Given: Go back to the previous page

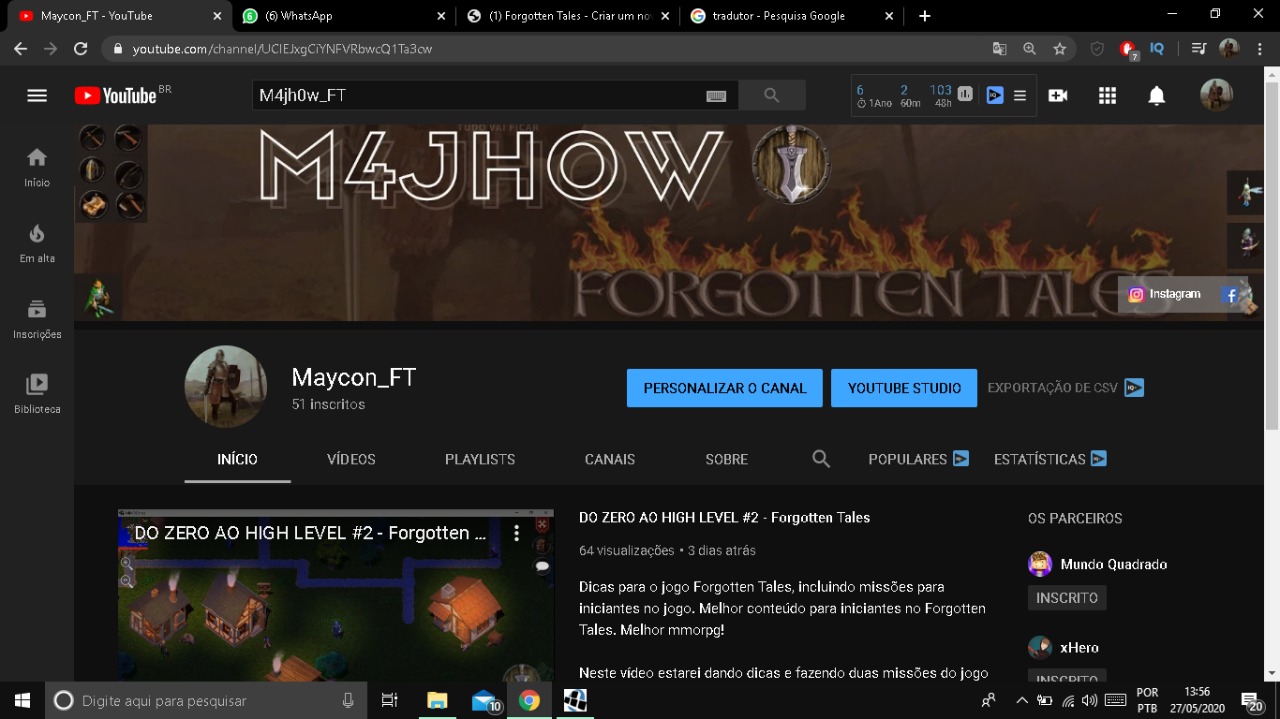Looking at the screenshot, I should [20, 48].
